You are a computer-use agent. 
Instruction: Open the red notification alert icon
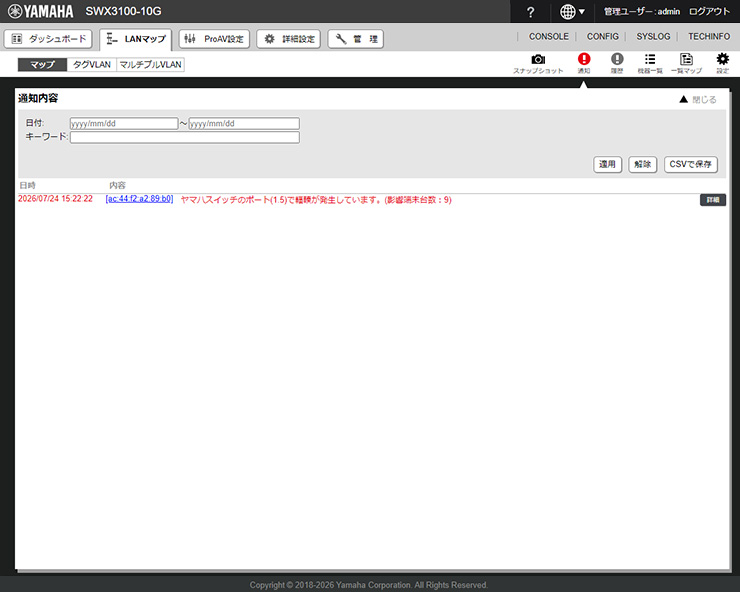tap(584, 63)
